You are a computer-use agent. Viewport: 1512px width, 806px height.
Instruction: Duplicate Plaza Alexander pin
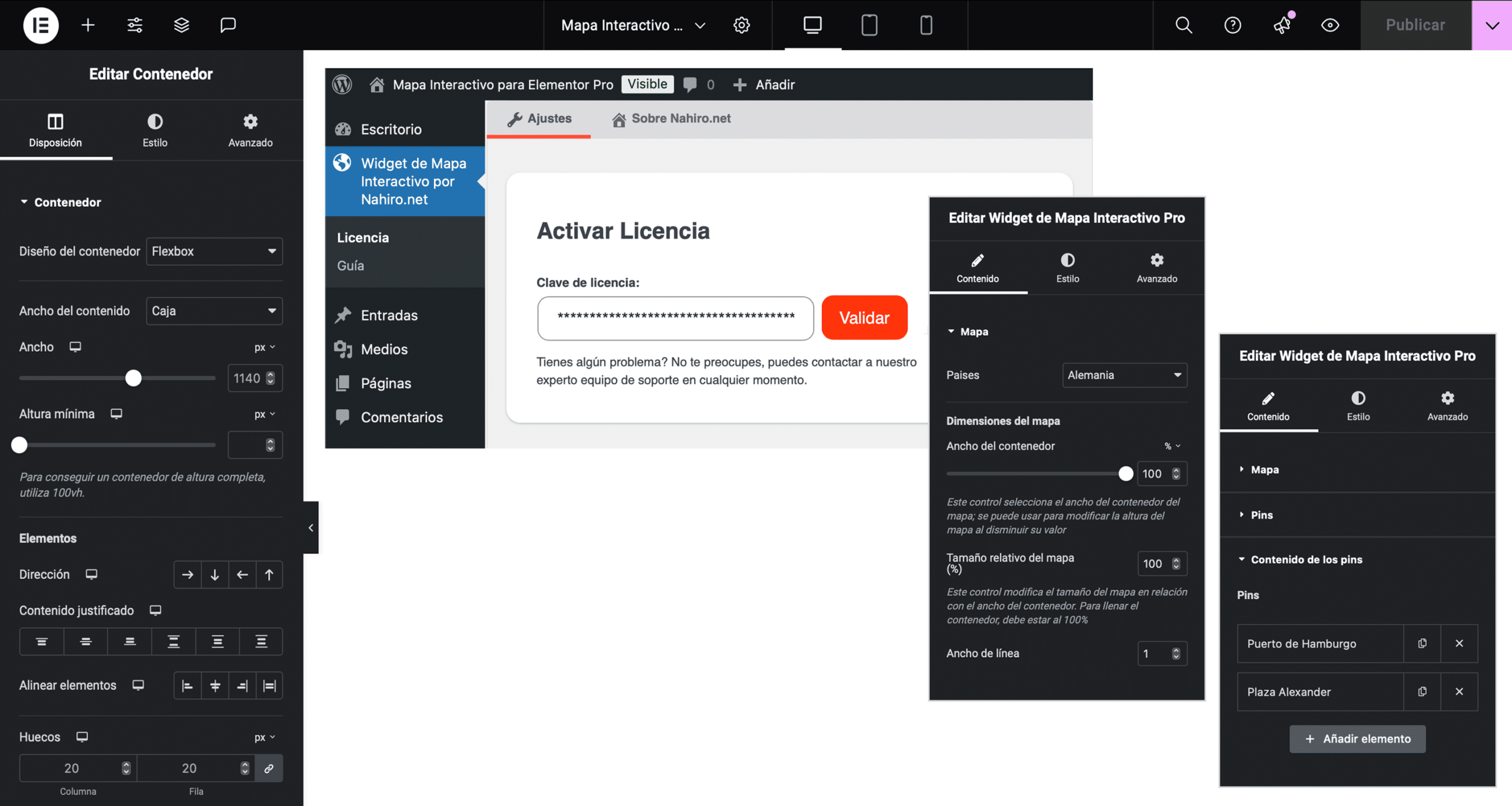[x=1422, y=691]
